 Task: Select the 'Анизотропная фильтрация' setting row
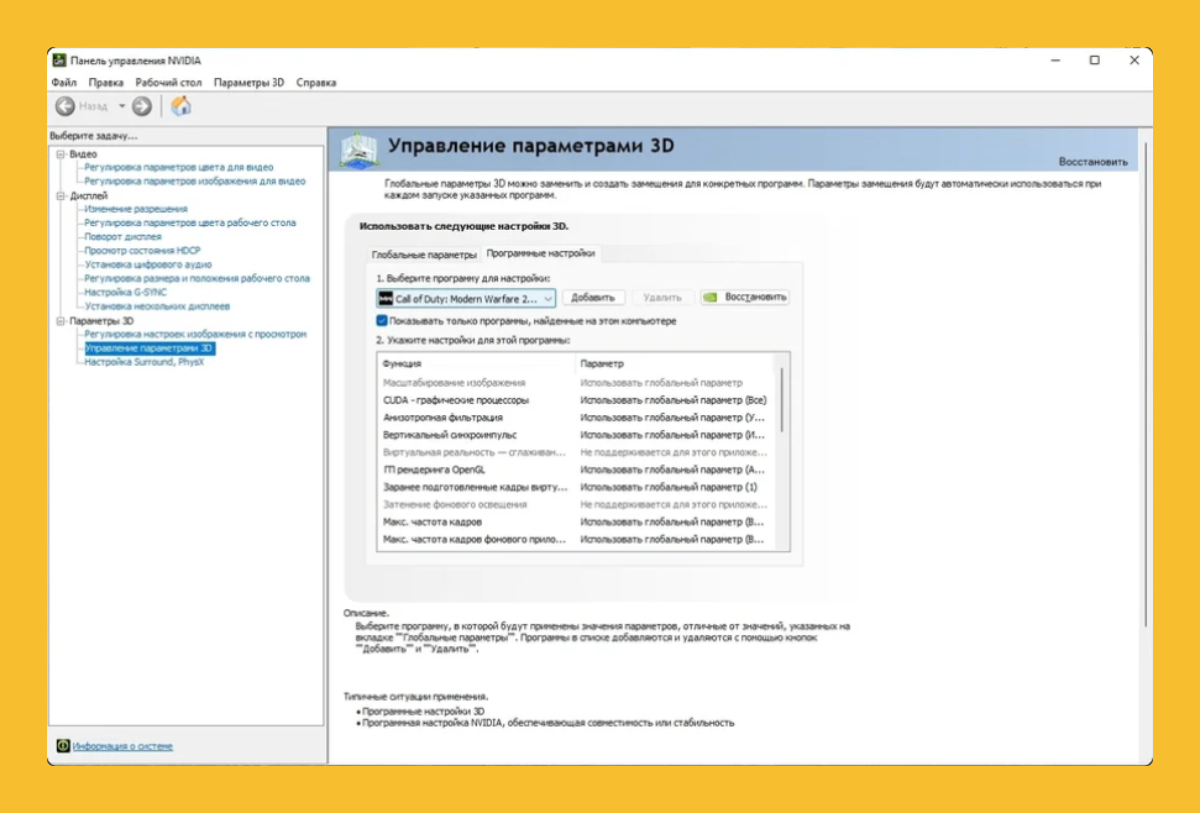(577, 417)
